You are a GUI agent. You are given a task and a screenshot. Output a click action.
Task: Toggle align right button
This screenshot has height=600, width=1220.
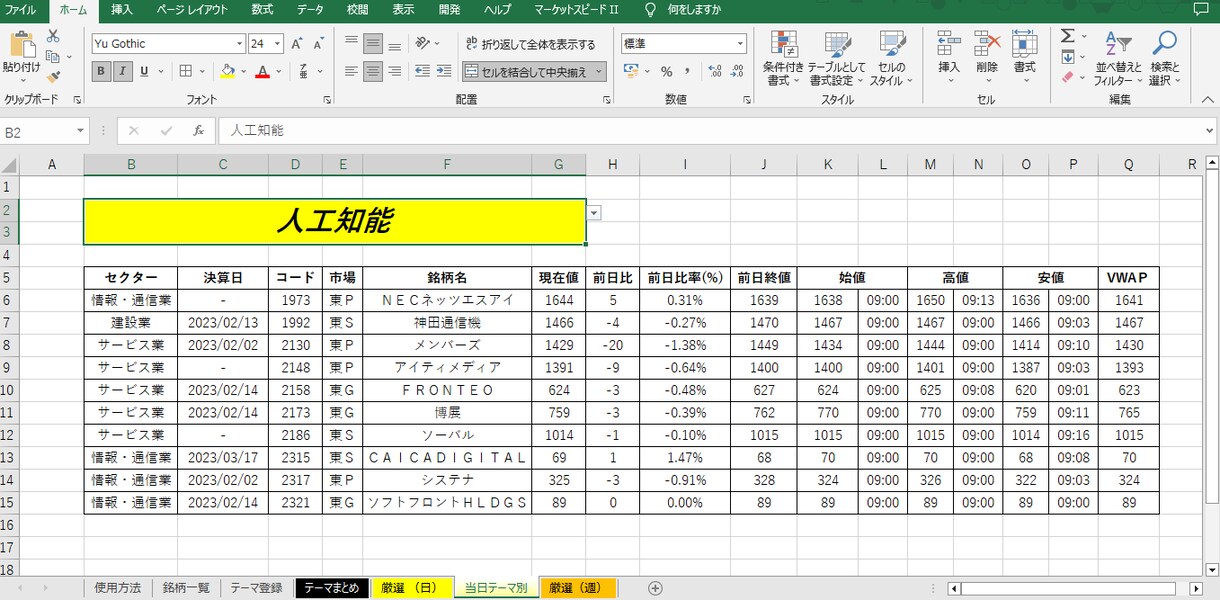[x=395, y=71]
